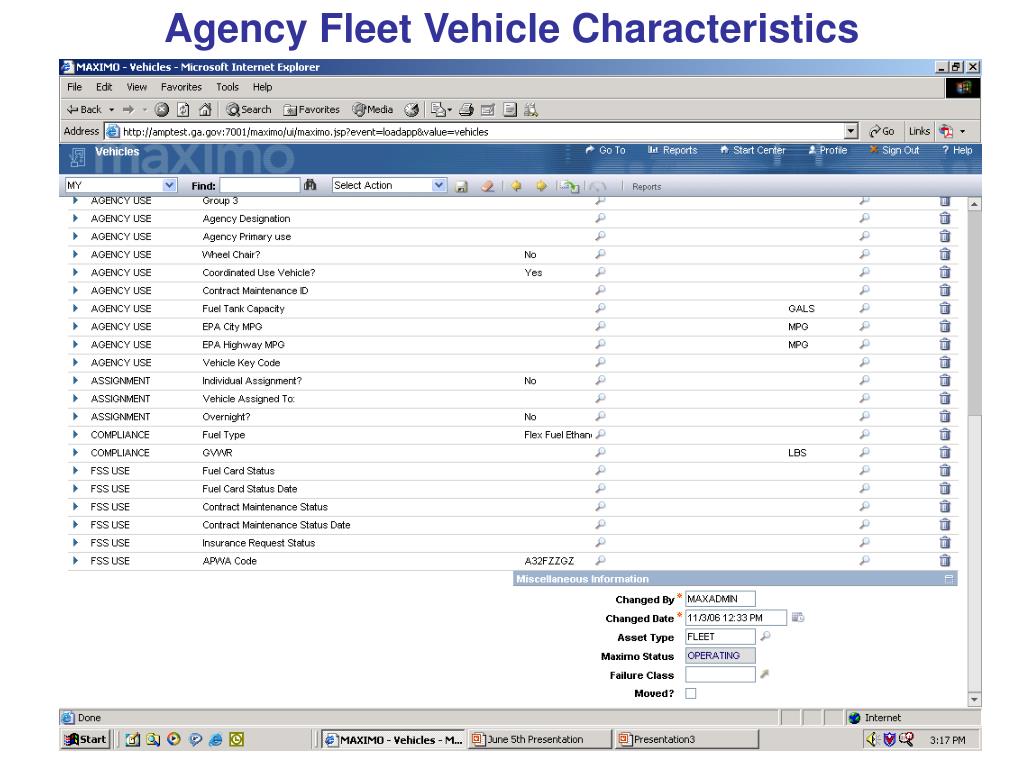This screenshot has height=768, width=1024.
Task: Open value lookup for APWA Code
Action: (x=601, y=560)
